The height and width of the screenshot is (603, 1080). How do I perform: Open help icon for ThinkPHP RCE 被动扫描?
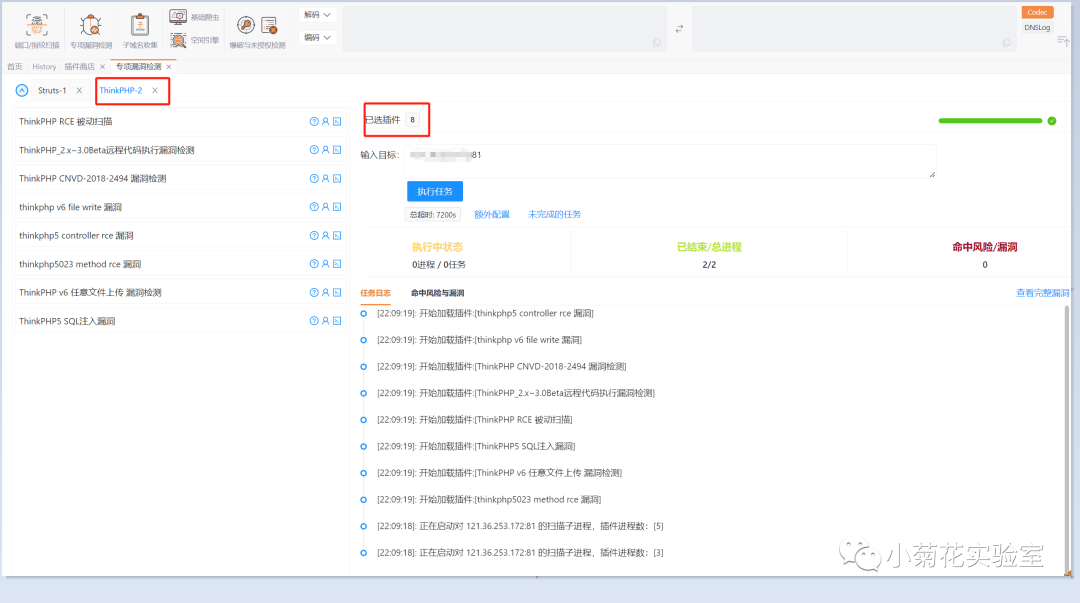pyautogui.click(x=314, y=121)
